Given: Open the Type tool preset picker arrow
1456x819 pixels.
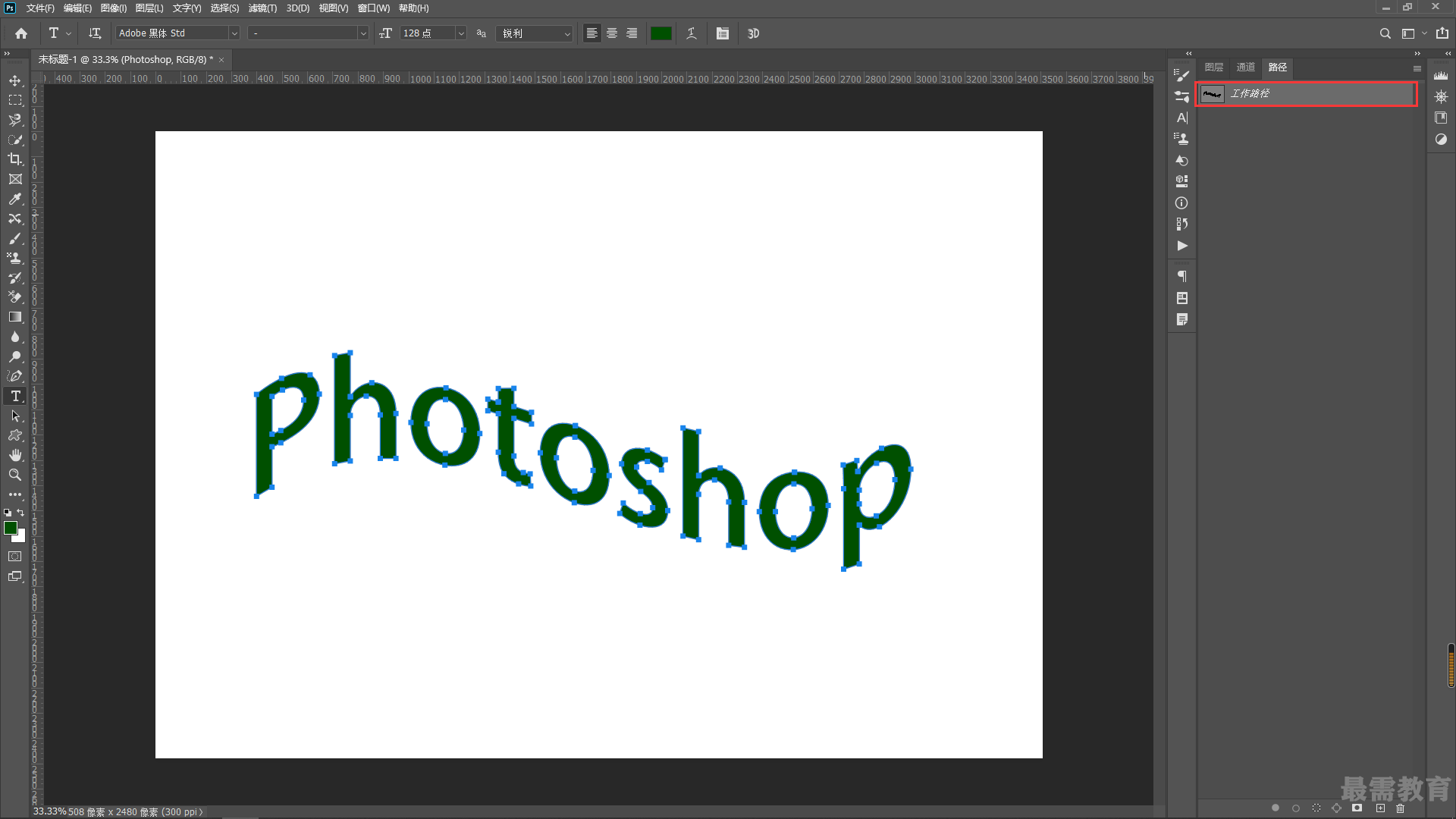Looking at the screenshot, I should [x=68, y=33].
